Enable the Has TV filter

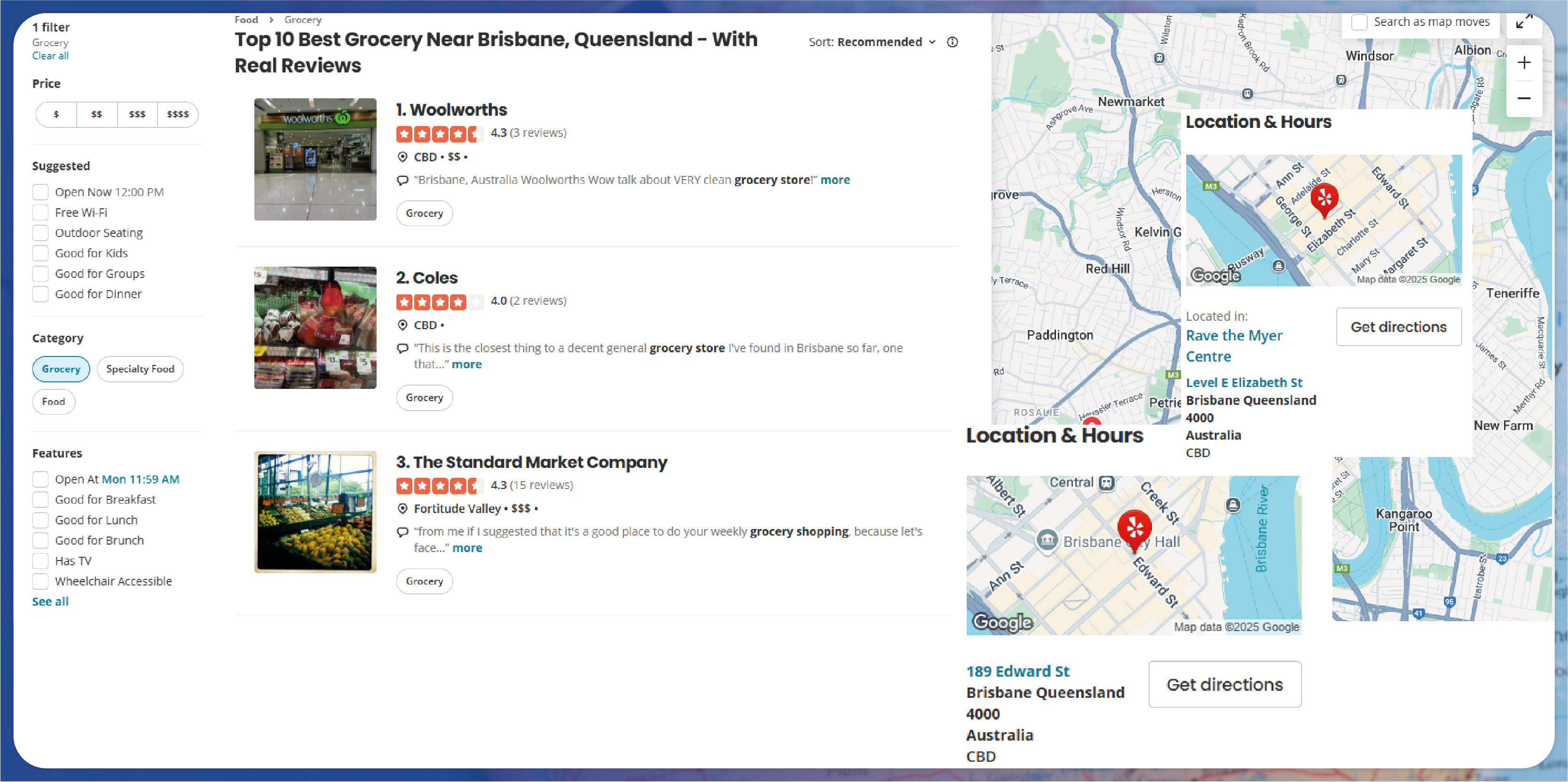tap(40, 561)
